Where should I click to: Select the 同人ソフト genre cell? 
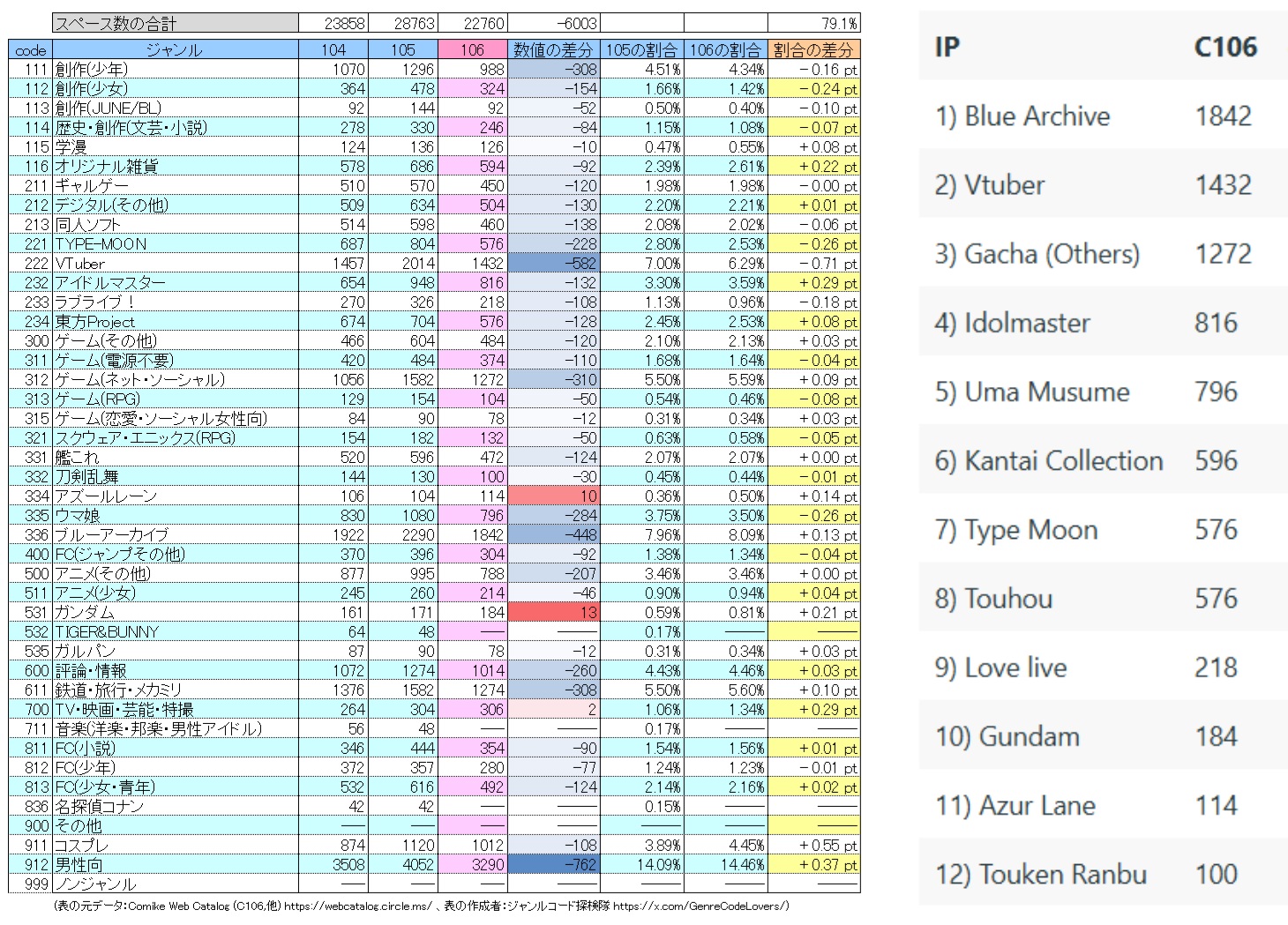(x=175, y=224)
